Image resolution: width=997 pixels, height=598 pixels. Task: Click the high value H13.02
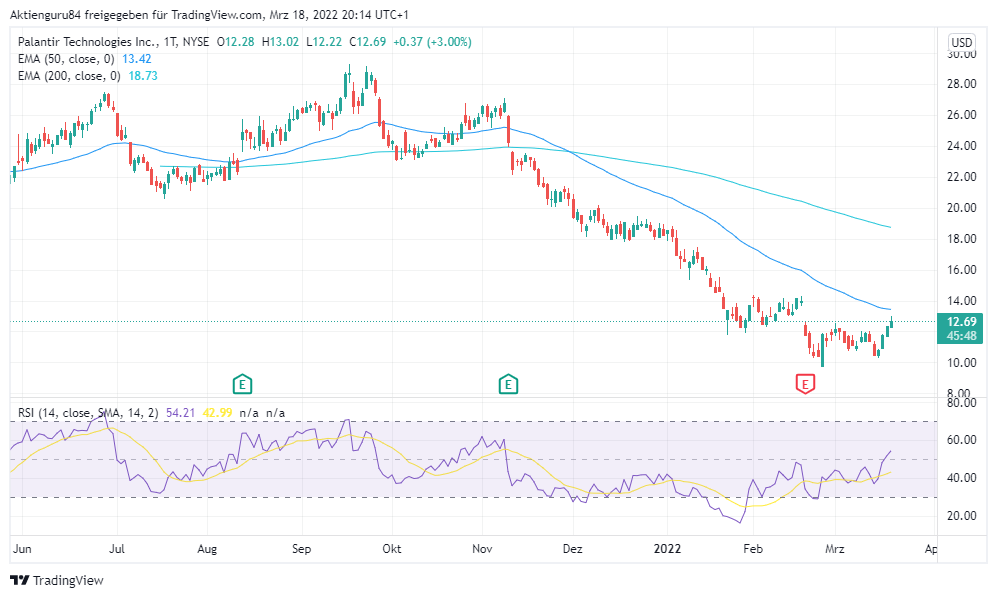click(x=280, y=42)
